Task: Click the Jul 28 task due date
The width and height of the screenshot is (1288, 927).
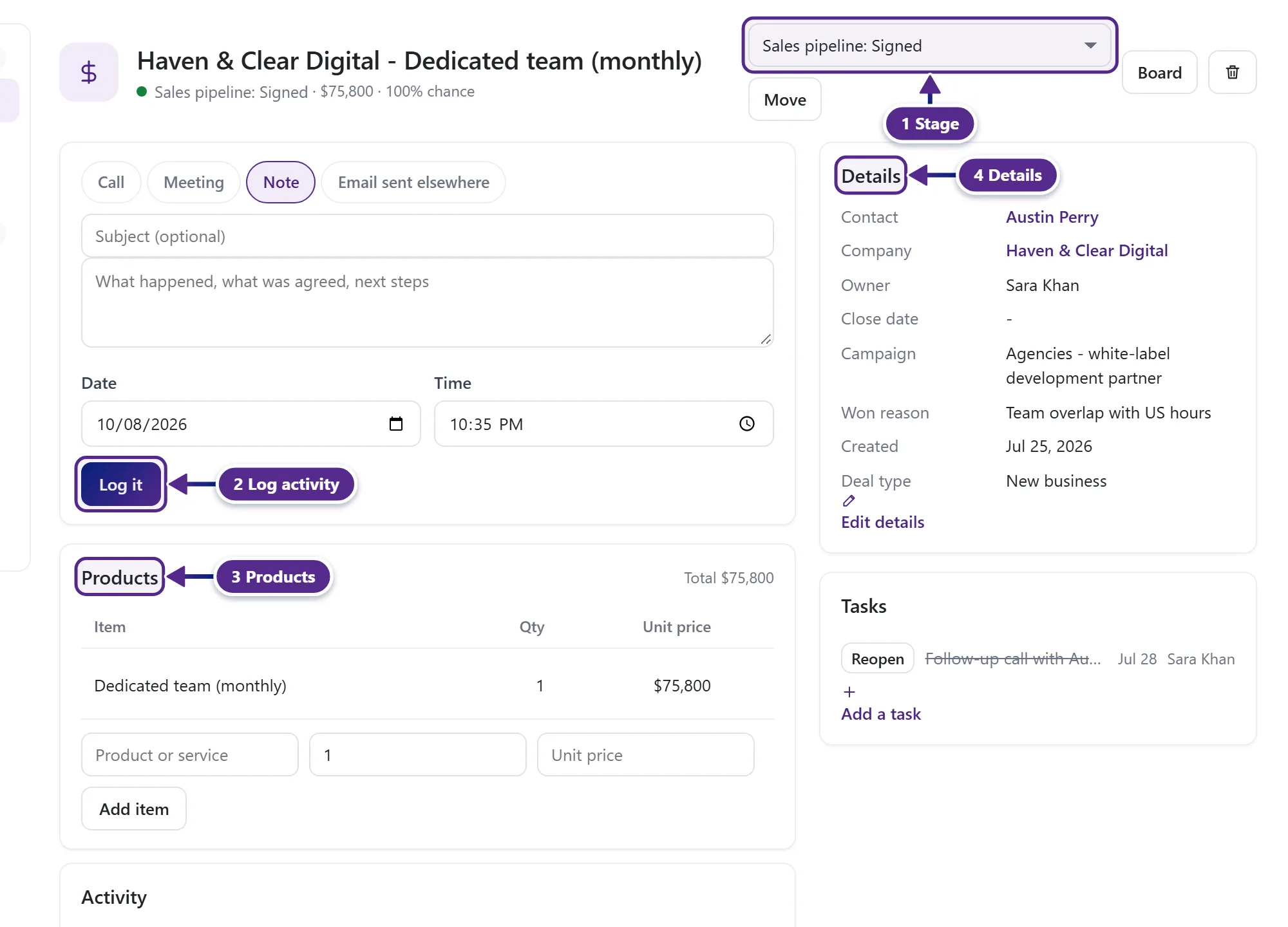Action: (1137, 659)
